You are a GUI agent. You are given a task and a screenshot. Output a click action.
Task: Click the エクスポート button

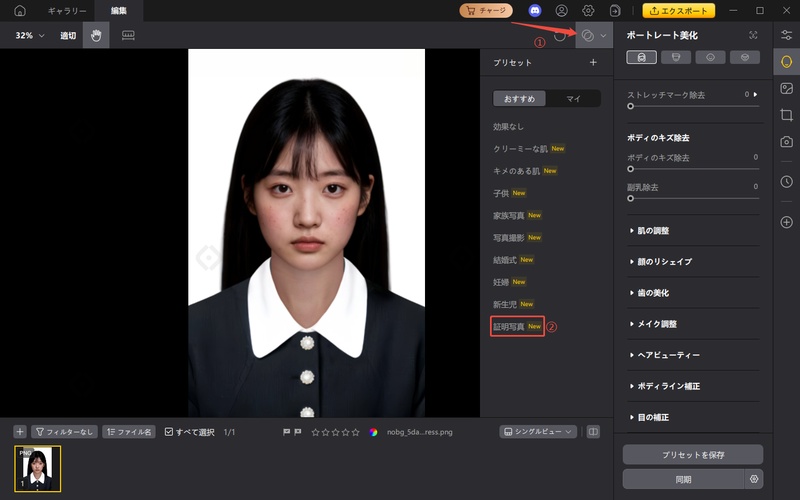click(x=679, y=10)
